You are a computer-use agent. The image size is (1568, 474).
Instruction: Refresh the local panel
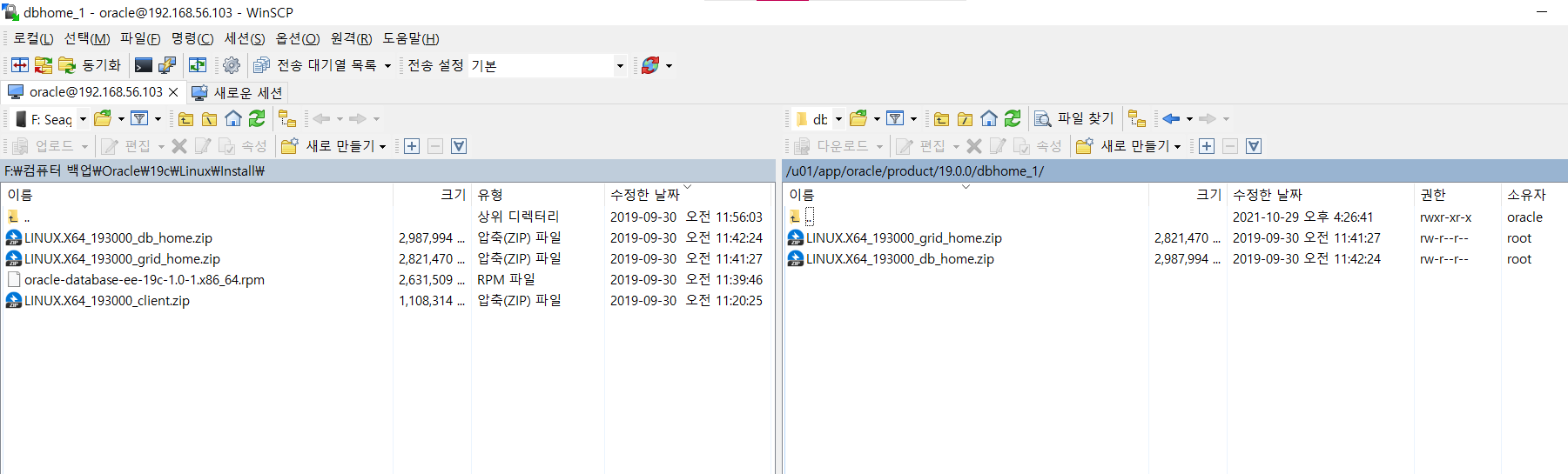click(257, 118)
